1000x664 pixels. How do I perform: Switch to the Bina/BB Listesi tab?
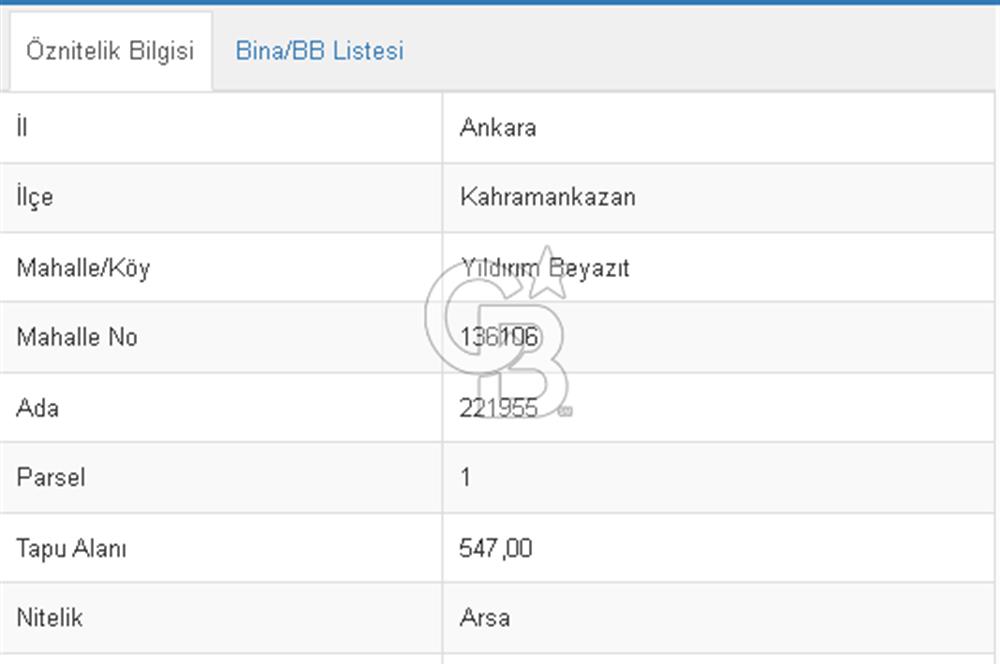point(319,50)
